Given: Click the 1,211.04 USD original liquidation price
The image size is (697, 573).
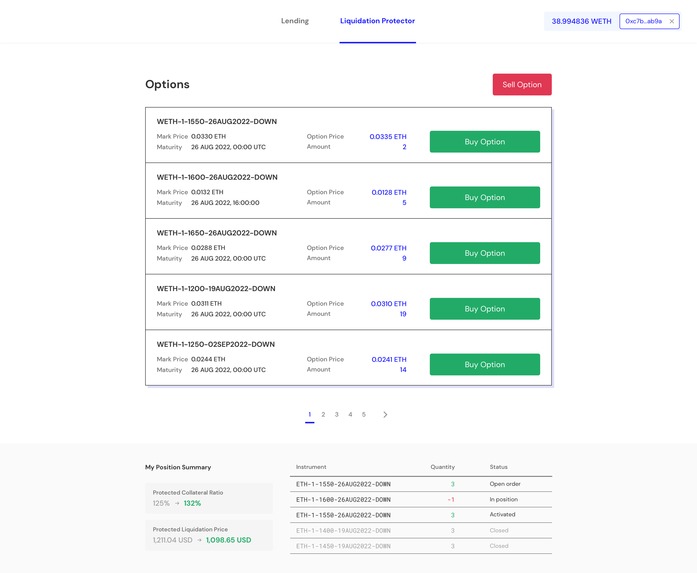Looking at the screenshot, I should (172, 540).
